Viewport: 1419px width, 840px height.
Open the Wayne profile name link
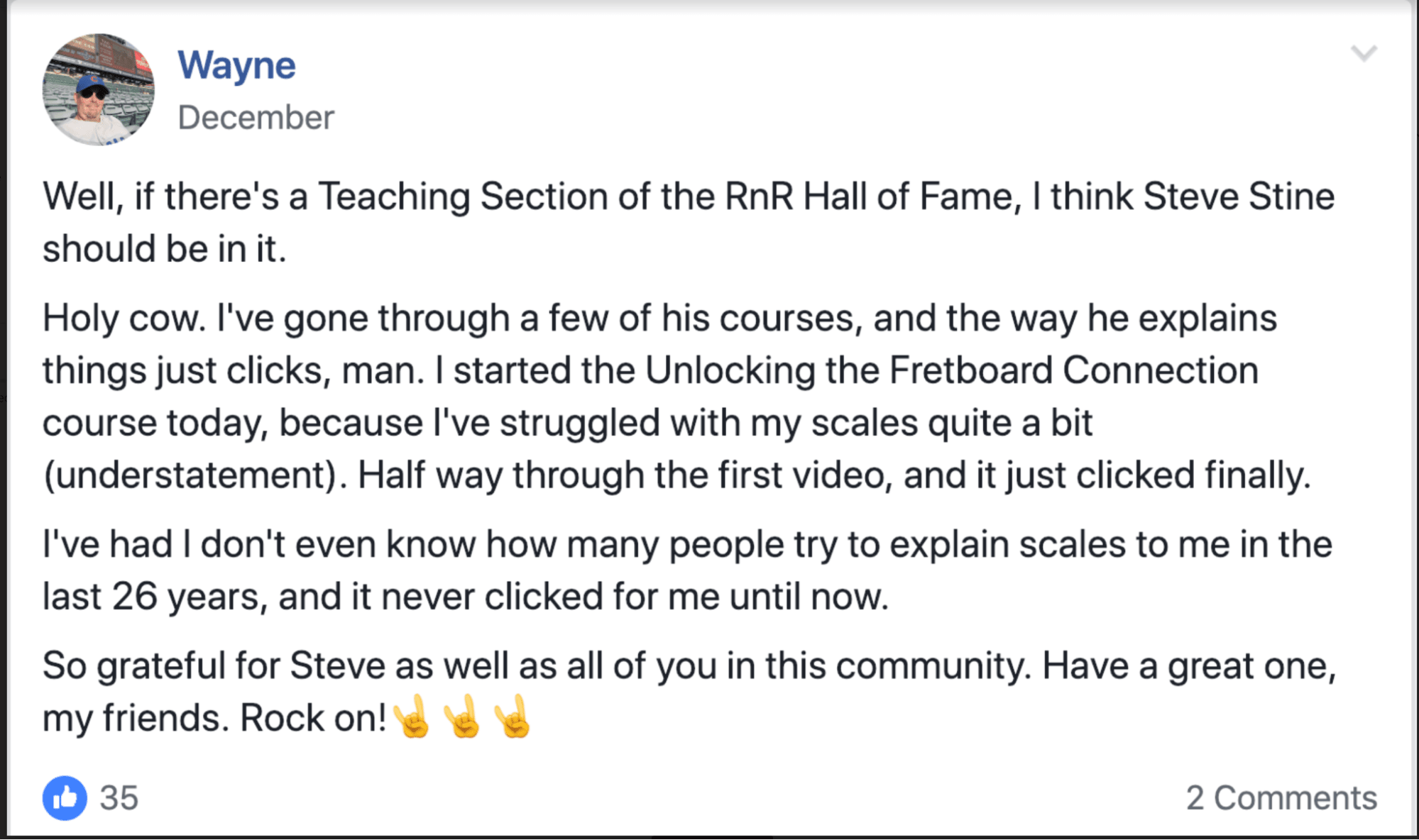coord(236,65)
